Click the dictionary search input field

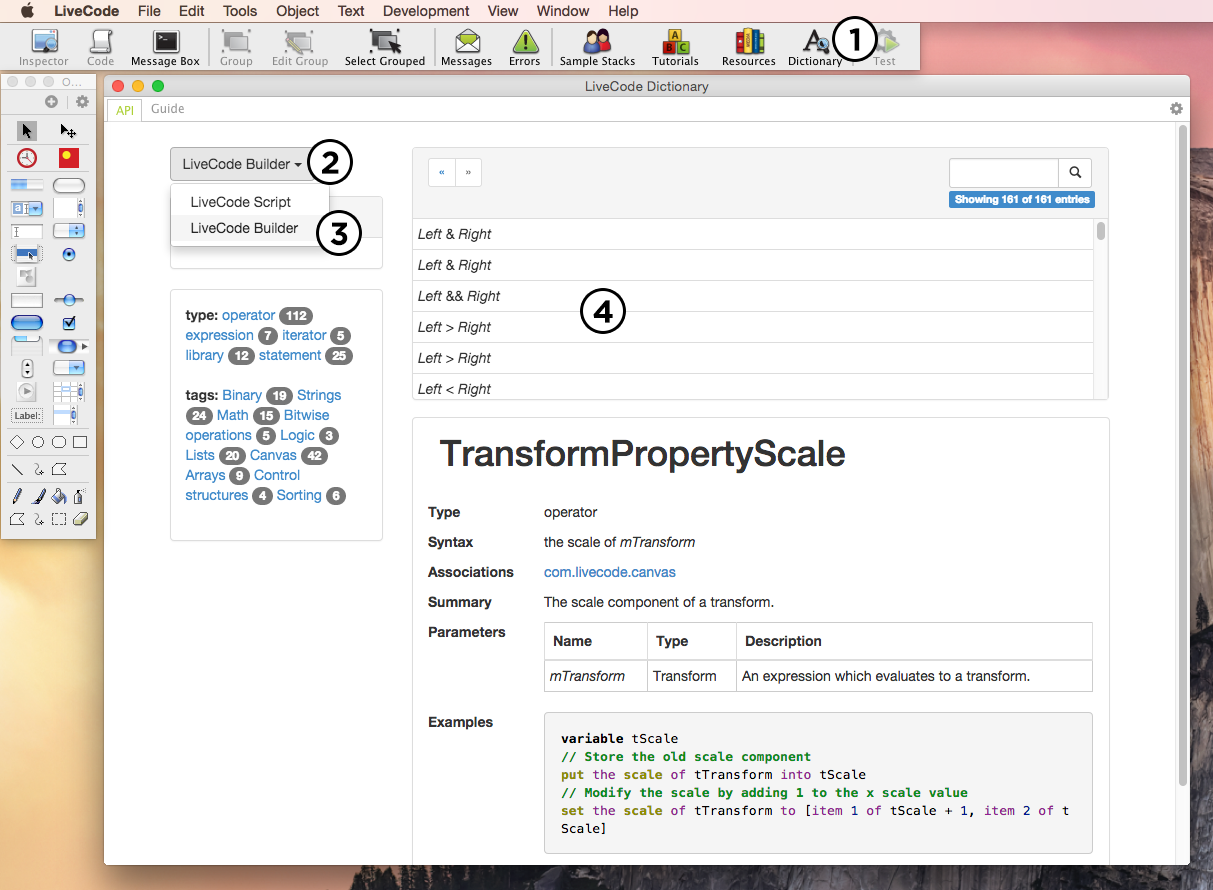click(x=1003, y=172)
